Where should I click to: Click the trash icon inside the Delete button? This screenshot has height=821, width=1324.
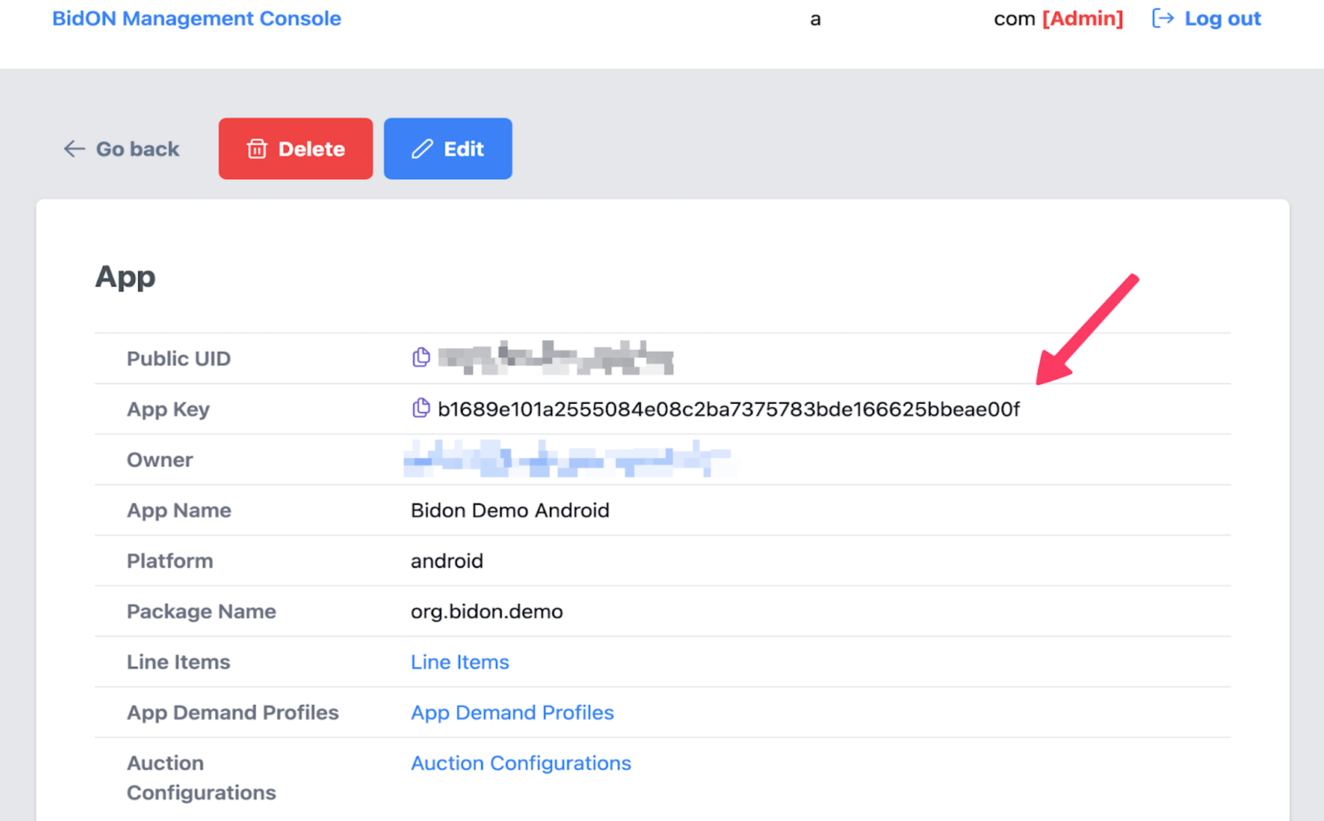pos(258,148)
